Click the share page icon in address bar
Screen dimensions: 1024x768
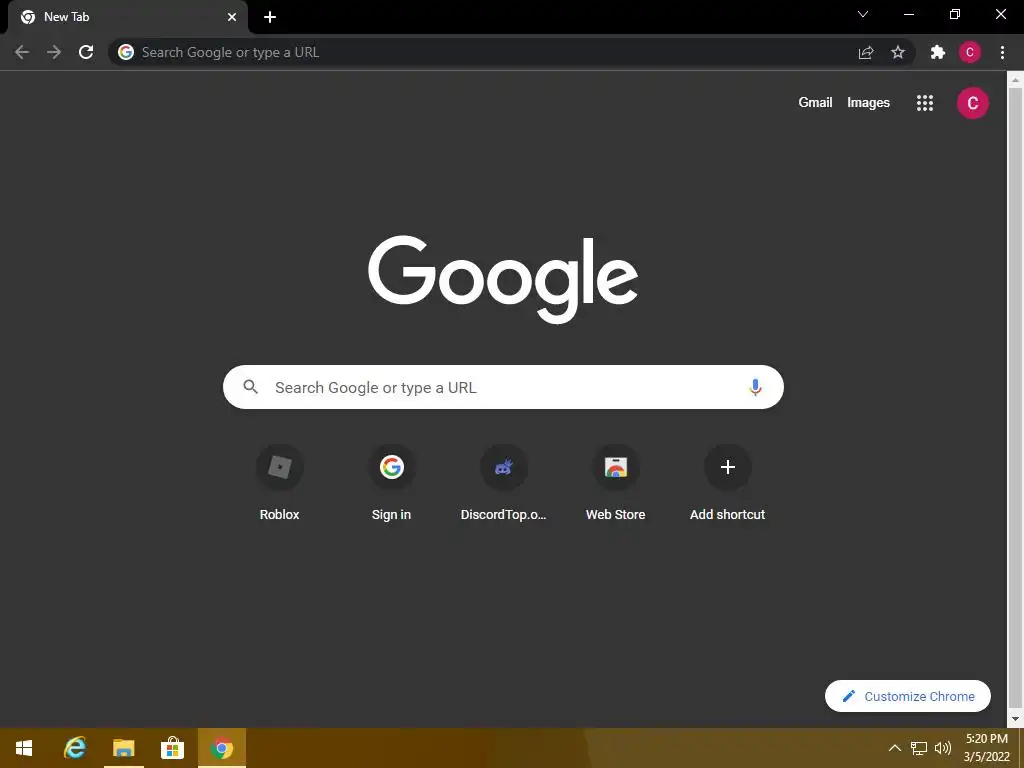tap(866, 52)
